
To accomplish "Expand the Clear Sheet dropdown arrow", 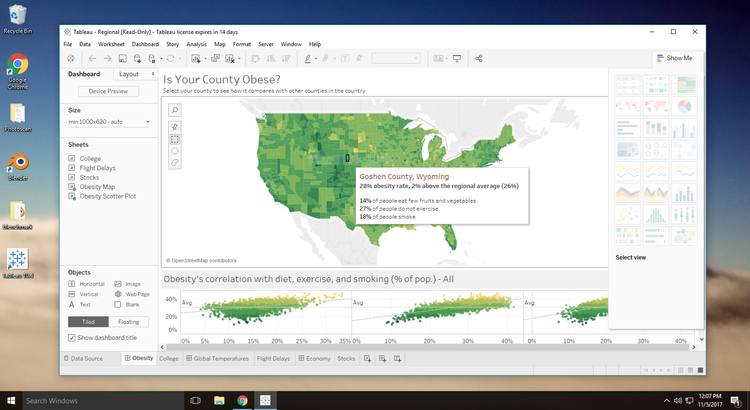I will [239, 59].
